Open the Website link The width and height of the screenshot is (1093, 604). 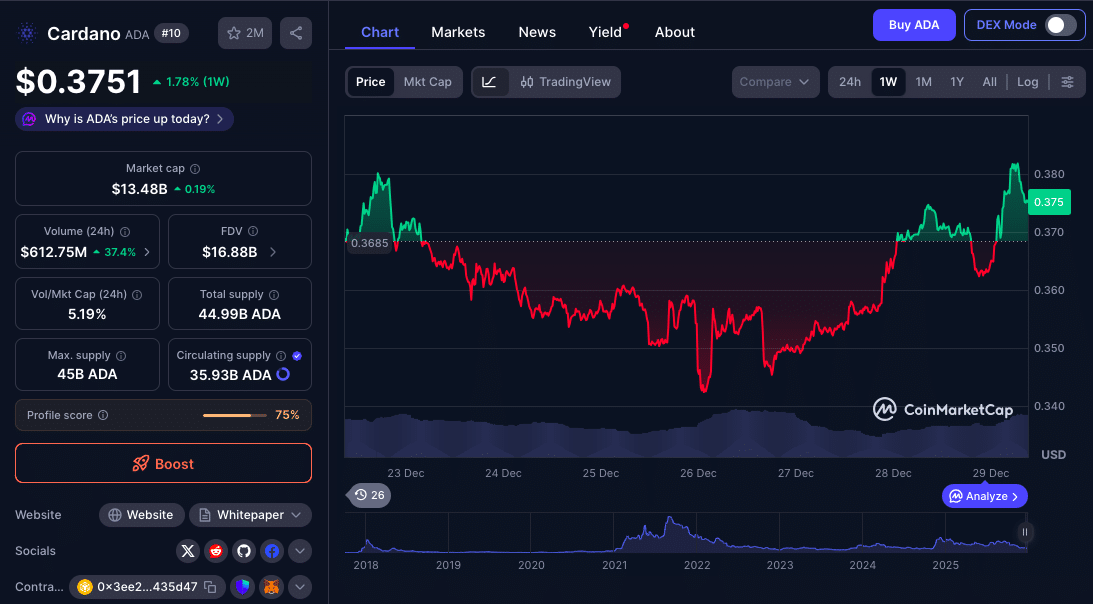[x=142, y=515]
